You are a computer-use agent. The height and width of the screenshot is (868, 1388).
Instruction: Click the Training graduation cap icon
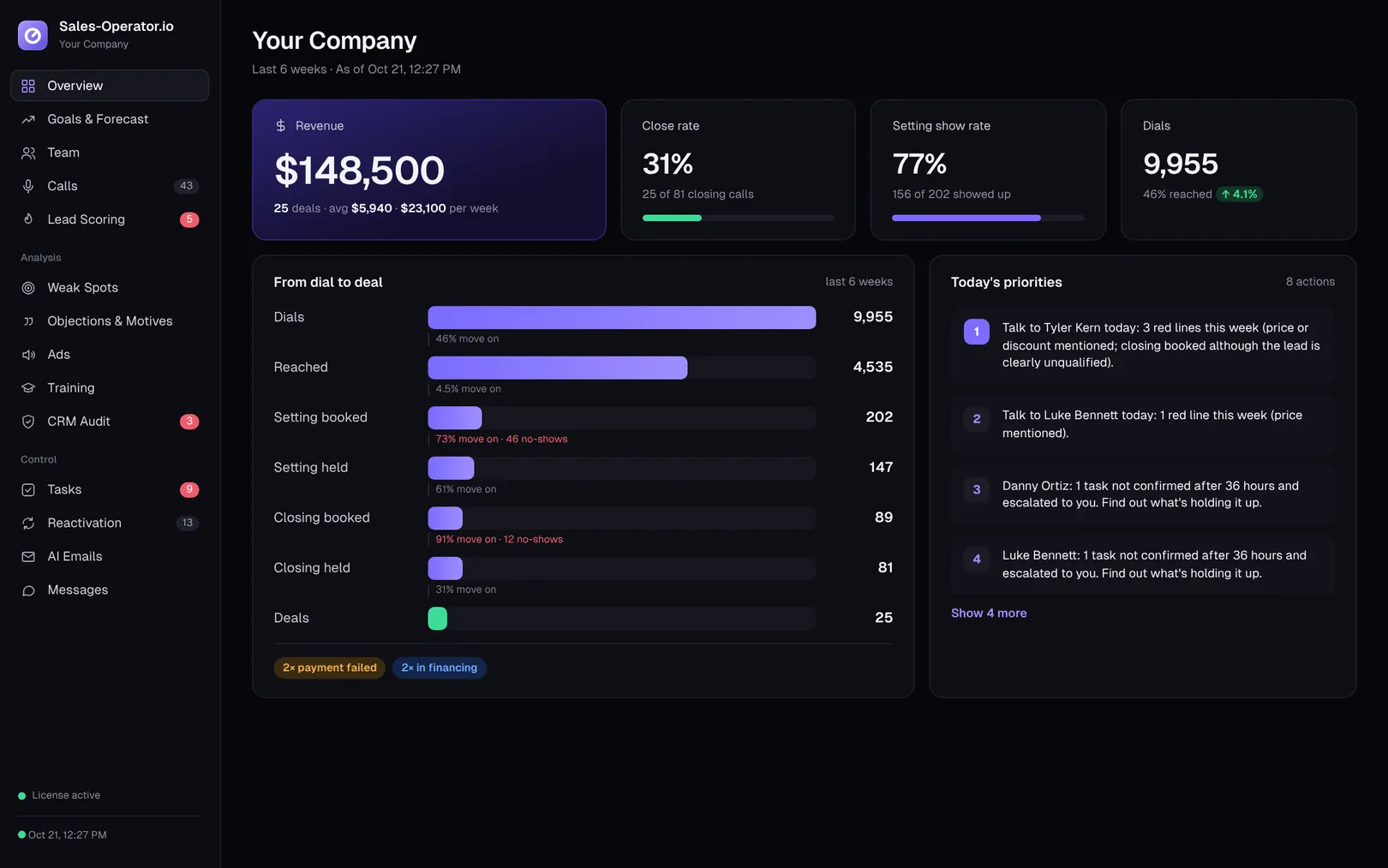[x=28, y=388]
